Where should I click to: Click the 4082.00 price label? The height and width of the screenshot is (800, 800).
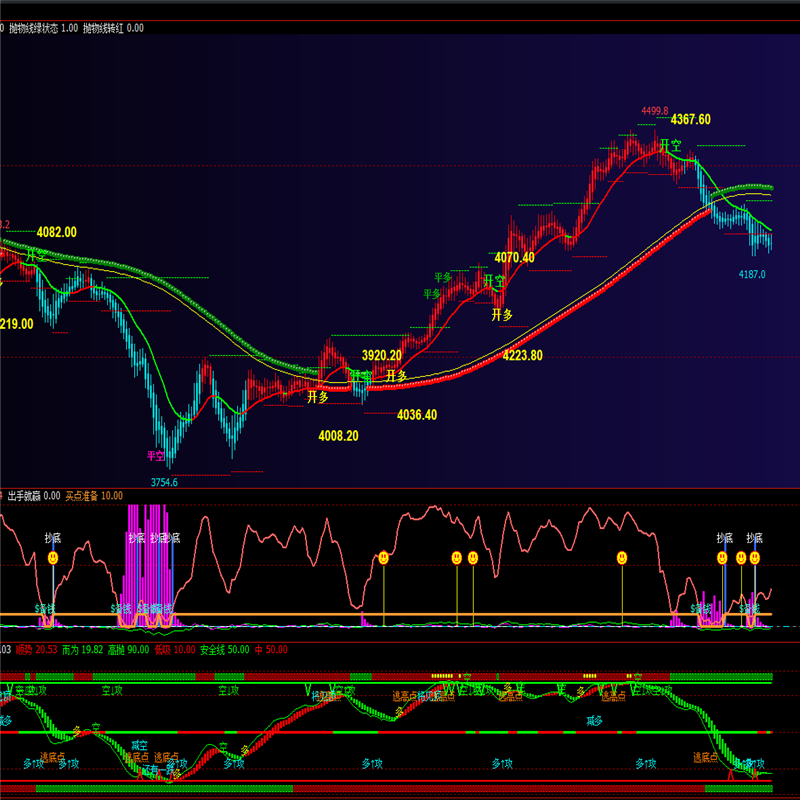[57, 232]
